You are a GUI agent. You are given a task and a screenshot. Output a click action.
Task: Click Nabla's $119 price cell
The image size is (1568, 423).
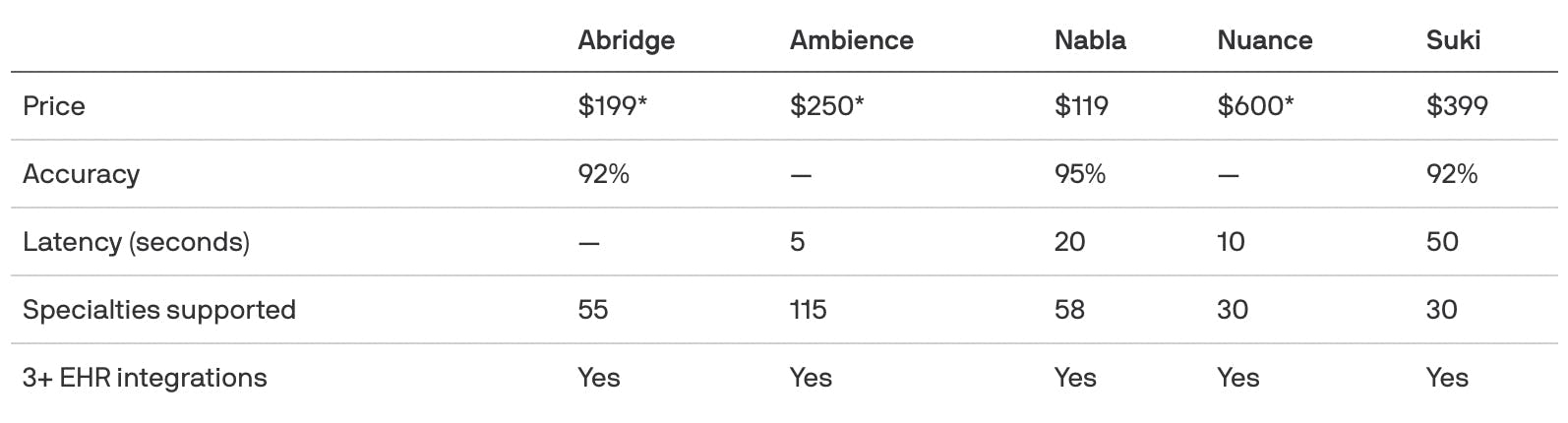tap(1081, 106)
